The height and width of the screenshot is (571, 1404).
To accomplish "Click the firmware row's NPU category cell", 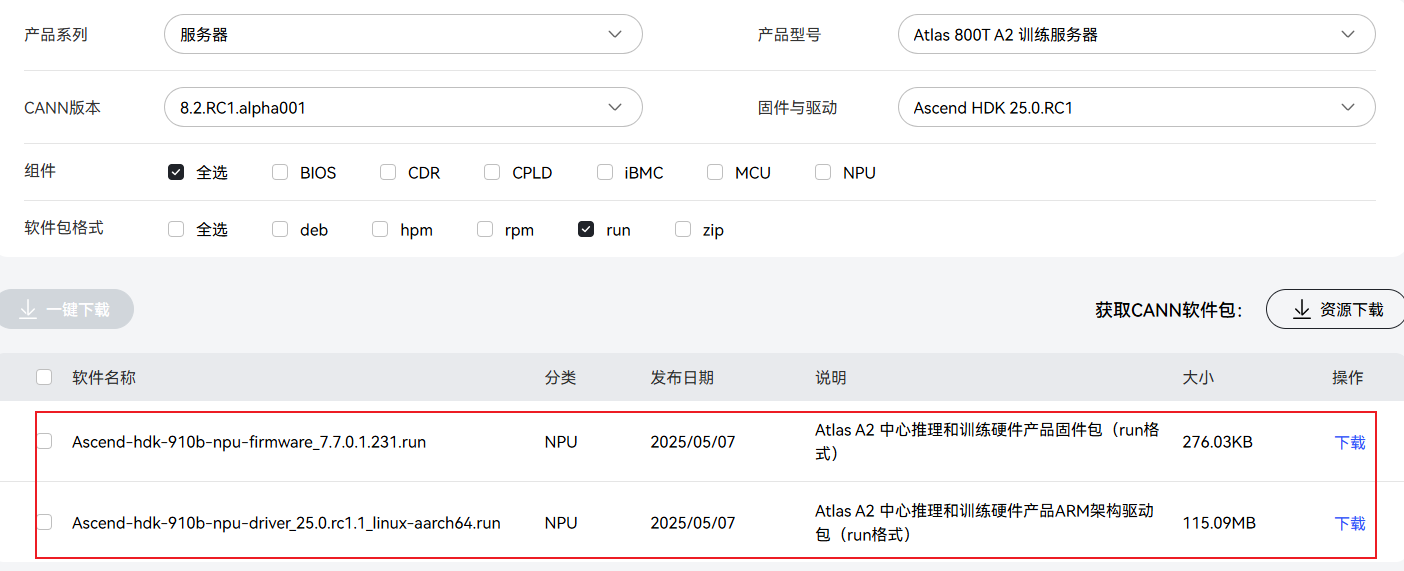I will pyautogui.click(x=561, y=442).
